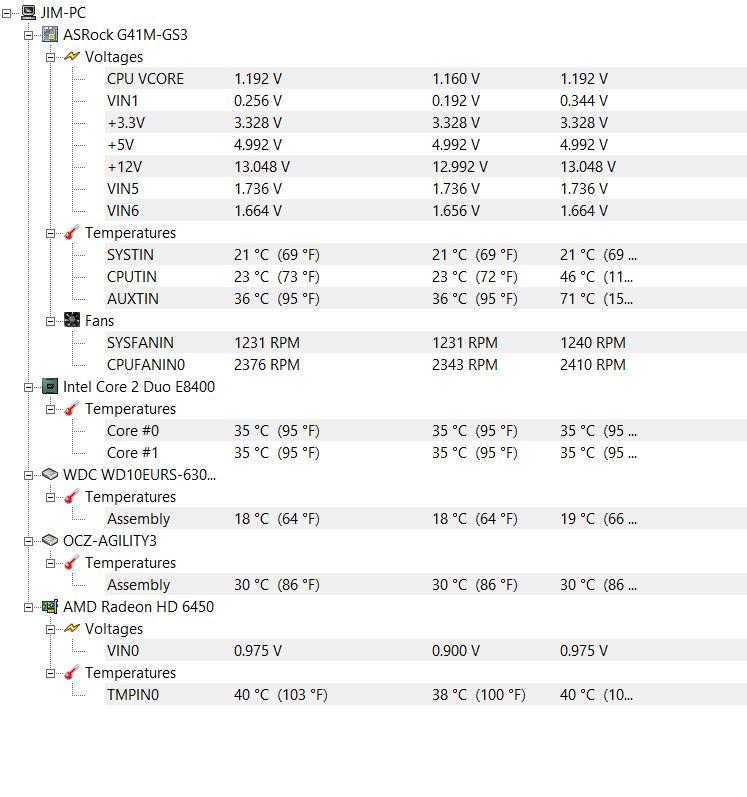Collapse the Intel Core 2 Duo E8400 node

[x=28, y=387]
